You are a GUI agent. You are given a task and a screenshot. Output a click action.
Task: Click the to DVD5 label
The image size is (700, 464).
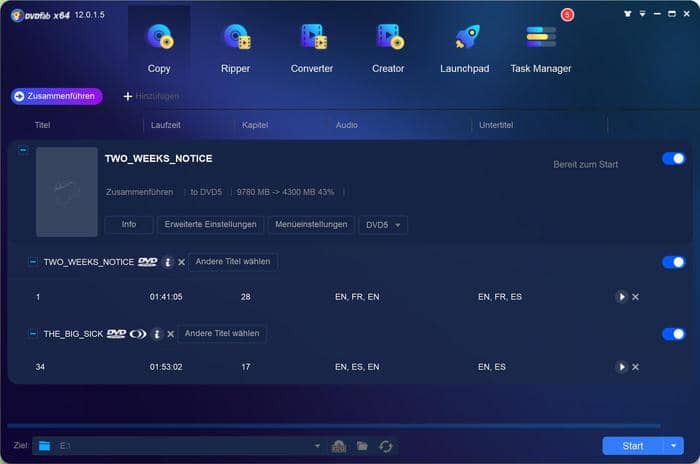(x=206, y=192)
